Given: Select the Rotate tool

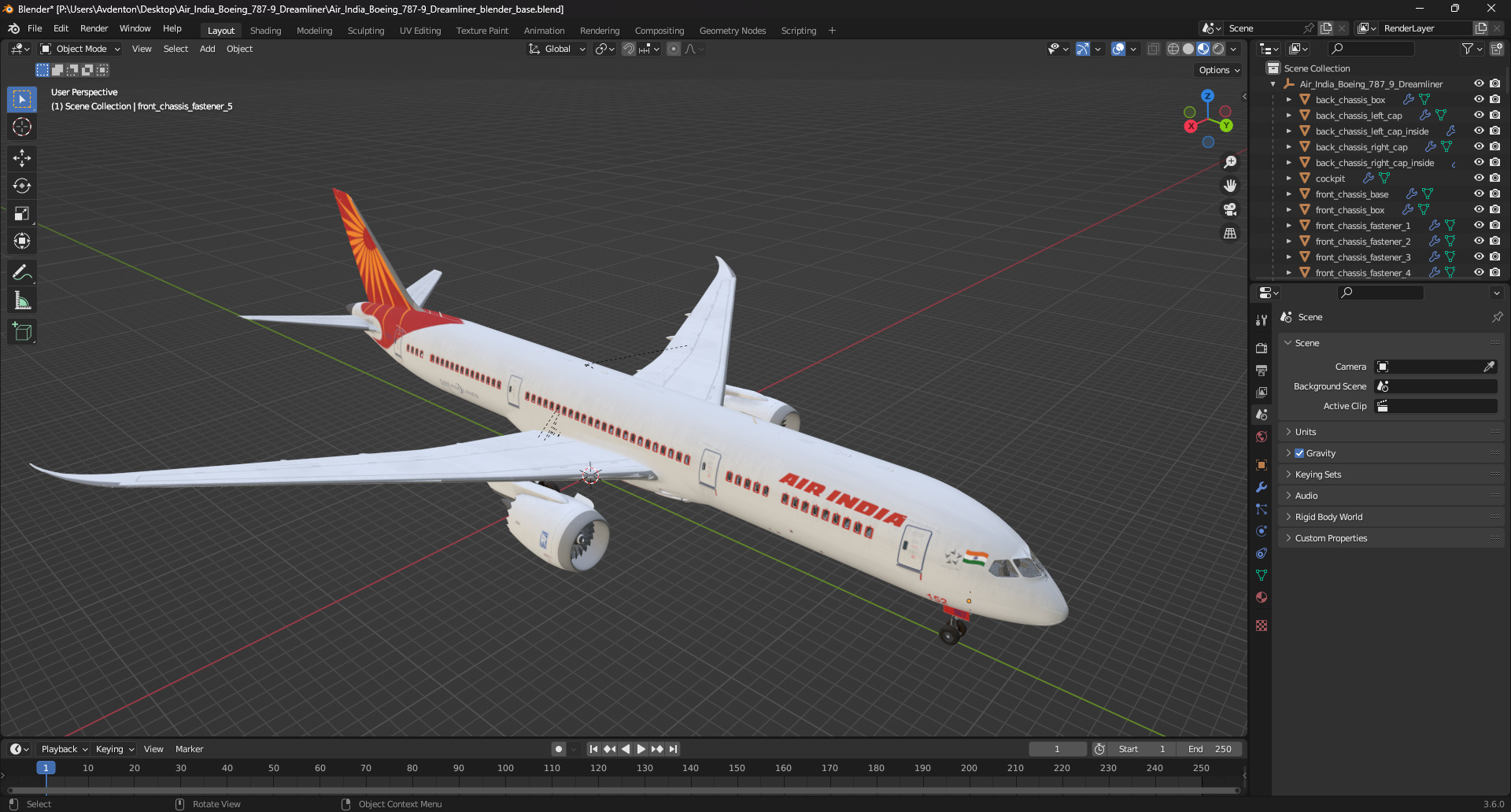Looking at the screenshot, I should 22,186.
